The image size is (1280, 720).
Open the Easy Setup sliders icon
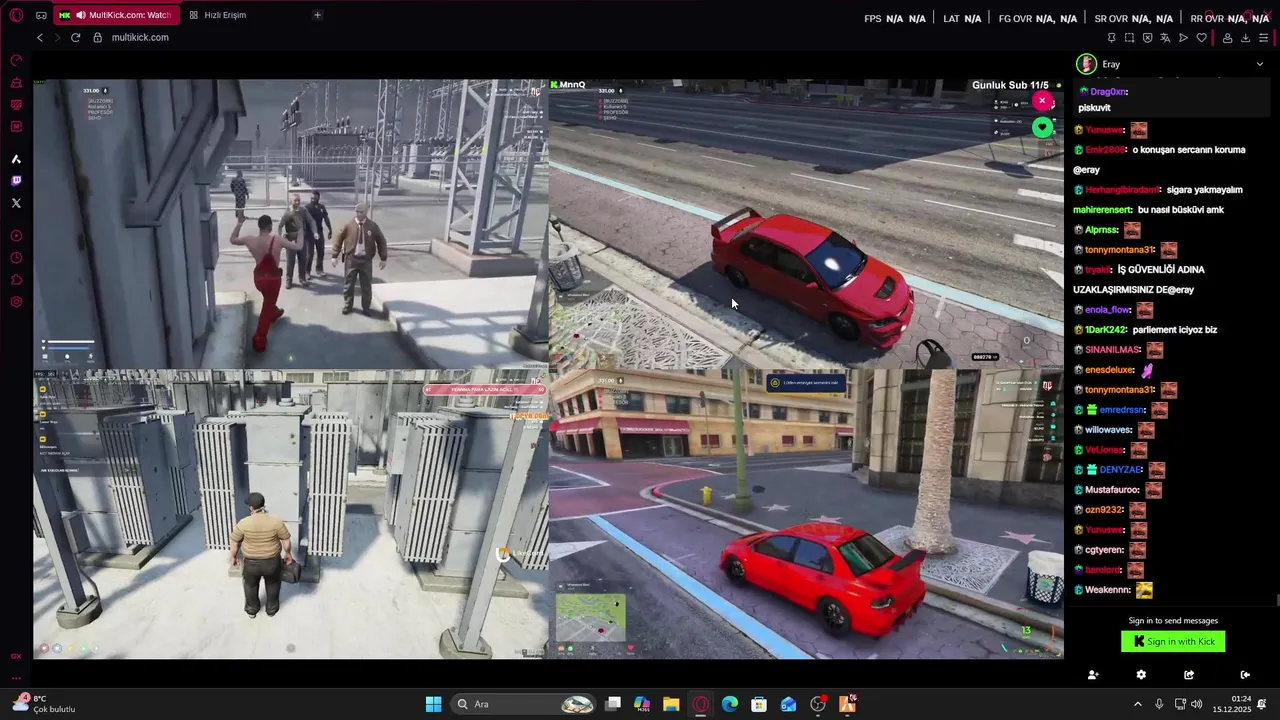coord(1263,38)
